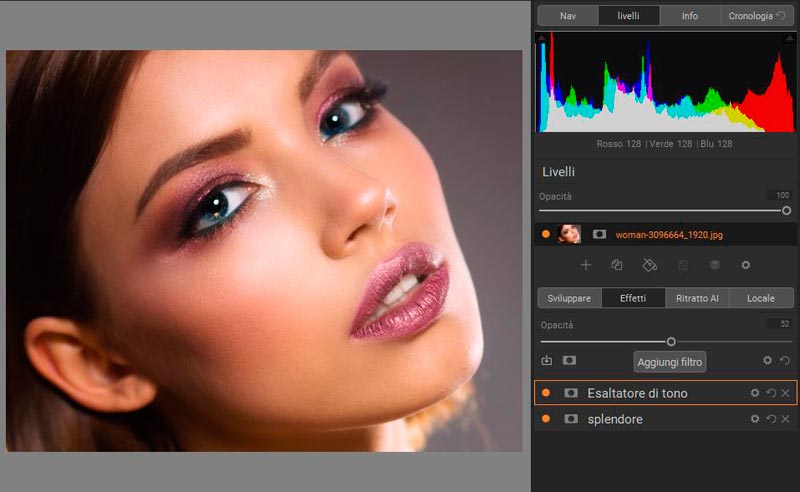Toggle the shadow clipping triangle in the histogram
800x492 pixels.
[542, 38]
